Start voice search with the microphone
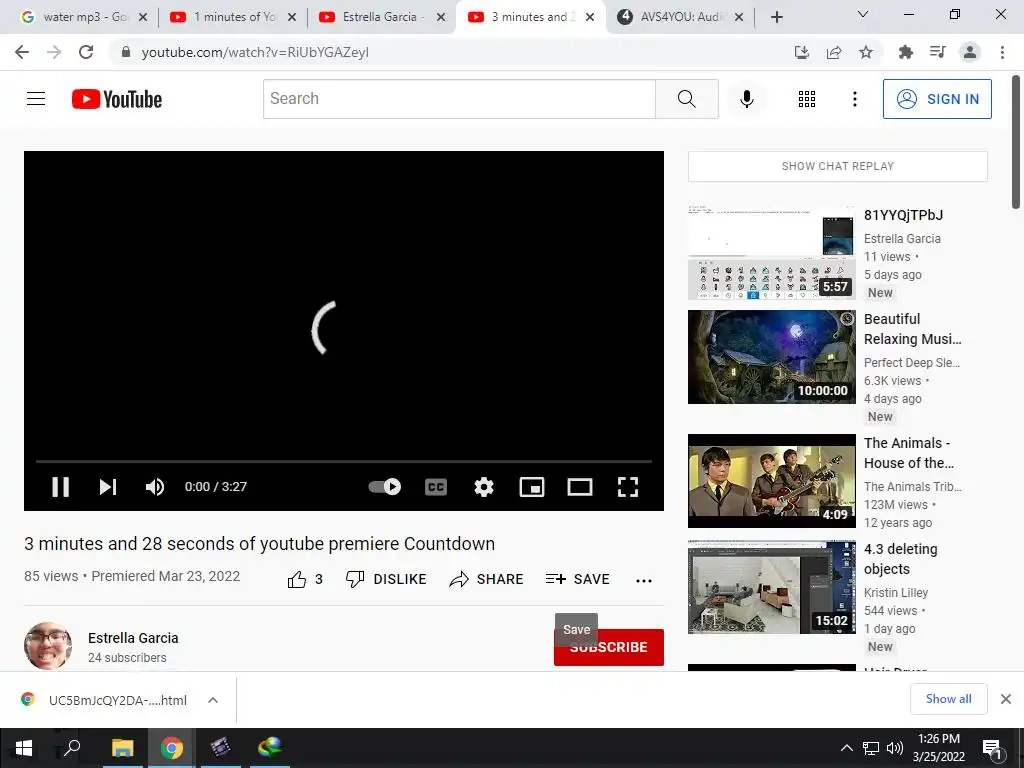The image size is (1024, 768). coord(746,99)
